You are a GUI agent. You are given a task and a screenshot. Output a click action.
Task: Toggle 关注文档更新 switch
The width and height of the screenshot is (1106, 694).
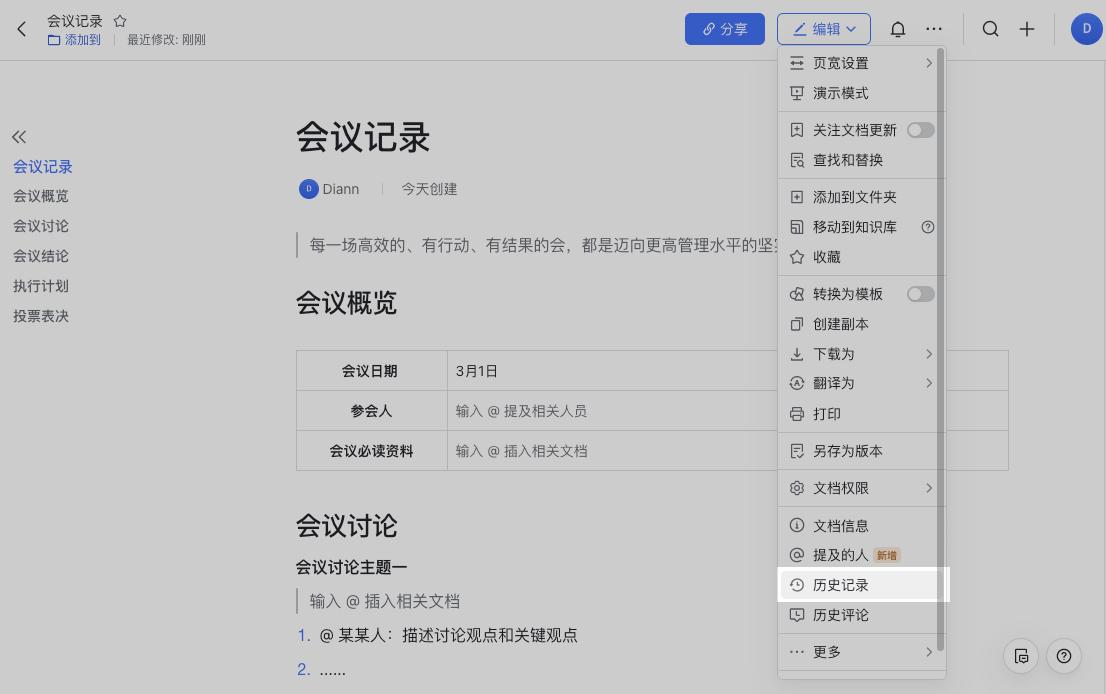[920, 130]
